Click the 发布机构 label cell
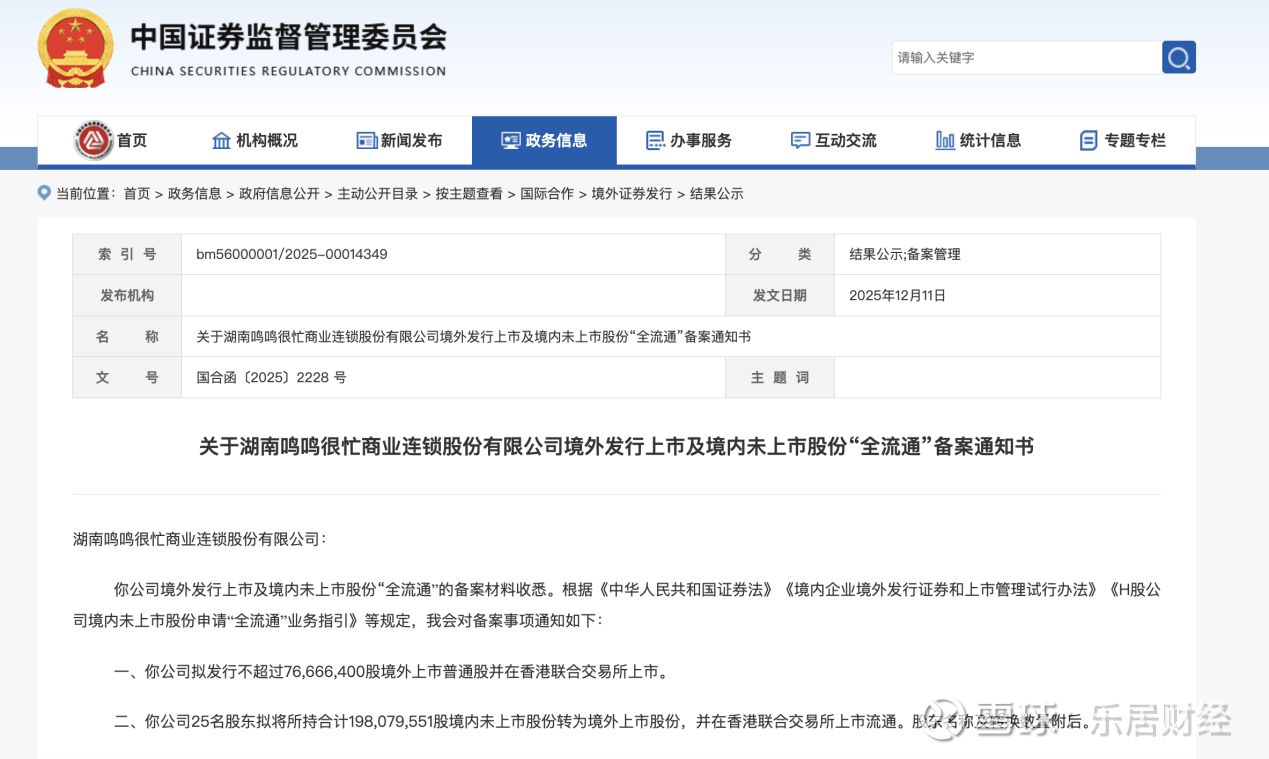The width and height of the screenshot is (1269, 759). 127,295
